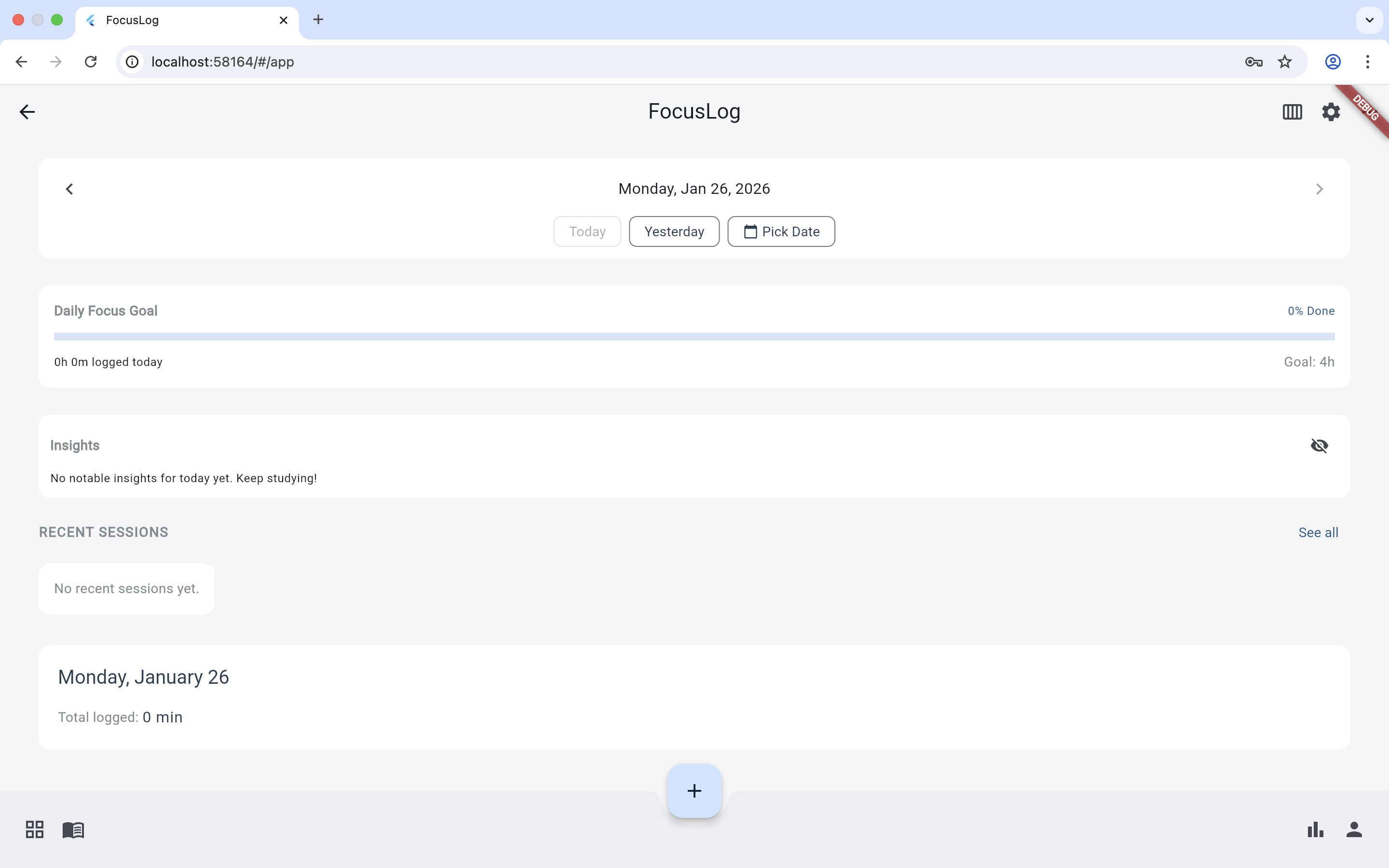The width and height of the screenshot is (1389, 868).
Task: Click the password key icon in address bar
Action: click(1253, 61)
